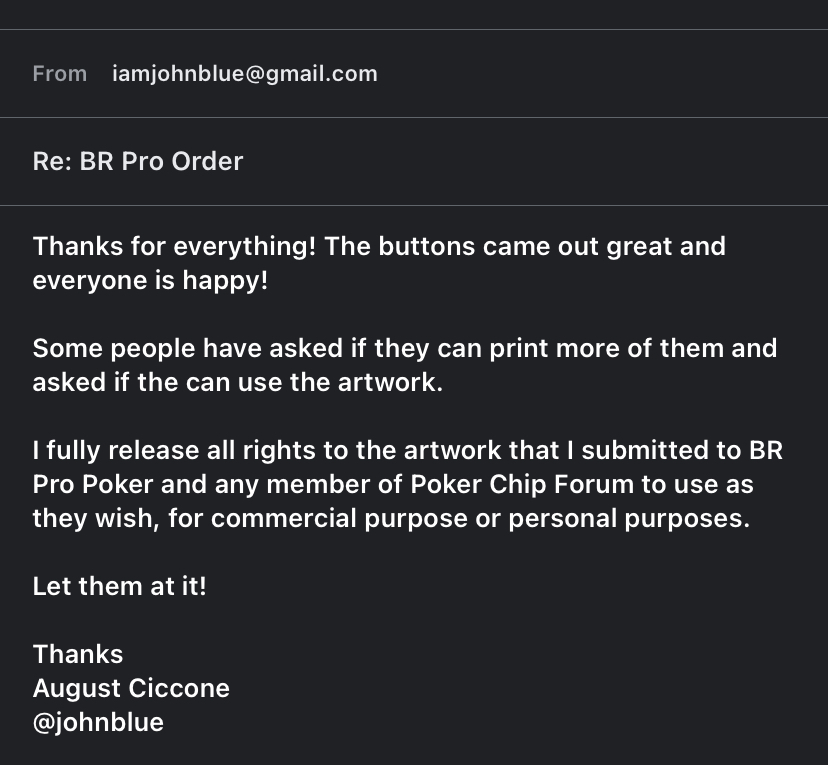Click the From label
Image resolution: width=828 pixels, height=765 pixels.
point(60,74)
